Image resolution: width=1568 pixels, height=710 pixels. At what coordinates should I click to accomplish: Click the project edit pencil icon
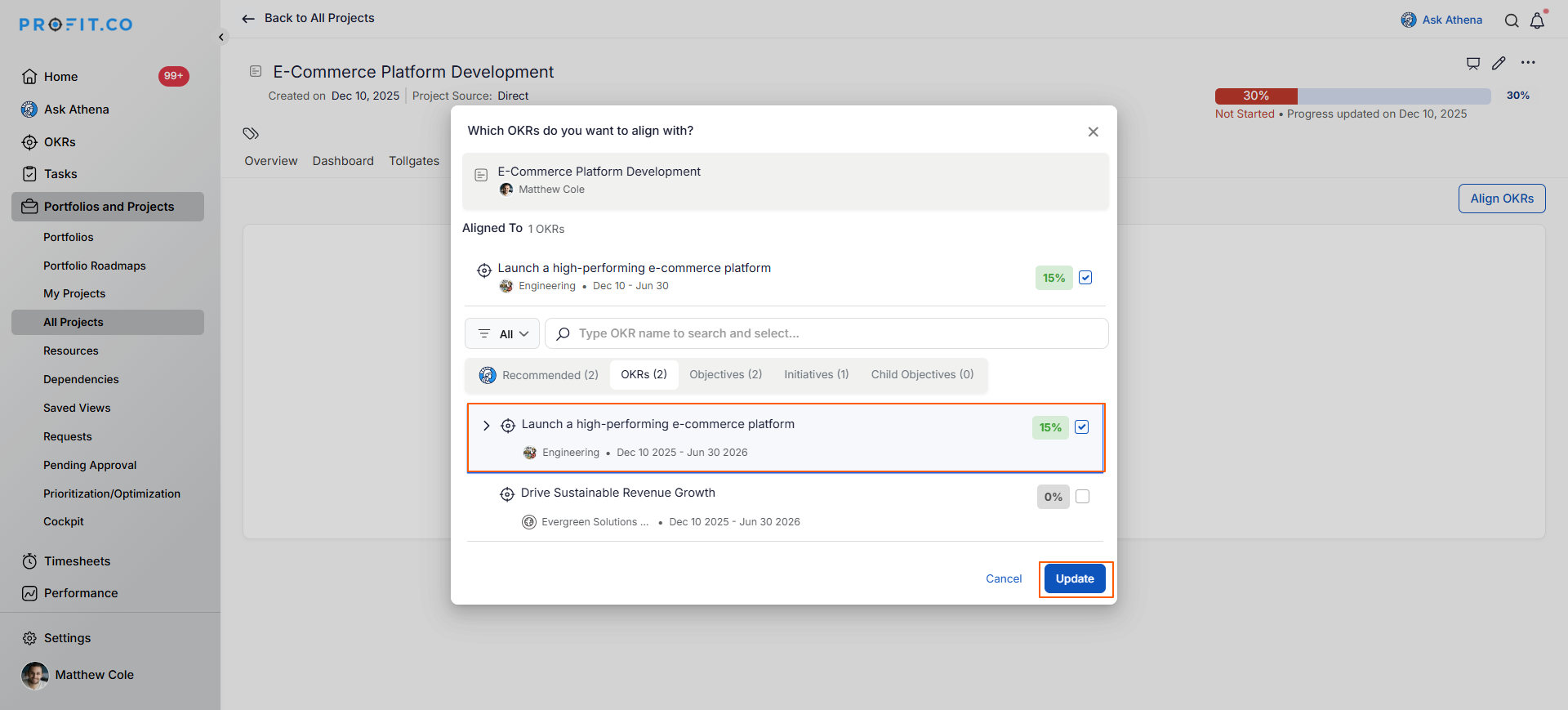pyautogui.click(x=1499, y=63)
